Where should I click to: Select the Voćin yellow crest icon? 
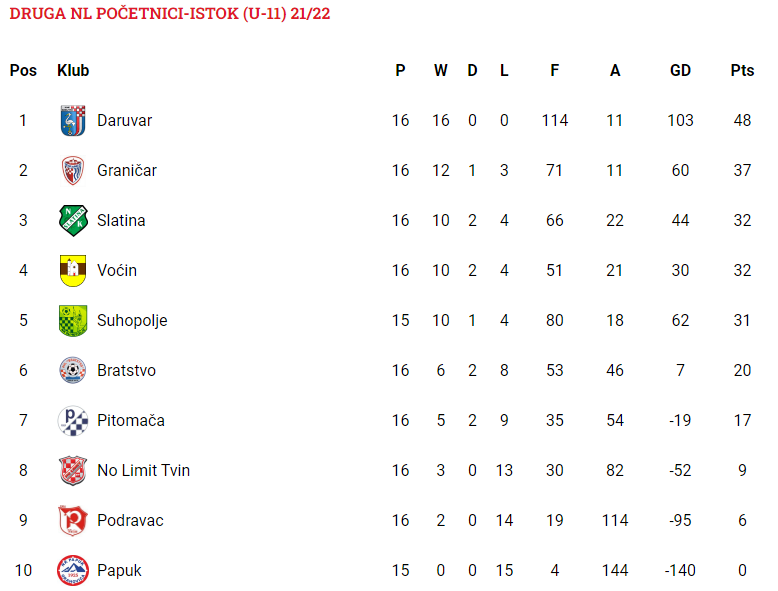(73, 270)
